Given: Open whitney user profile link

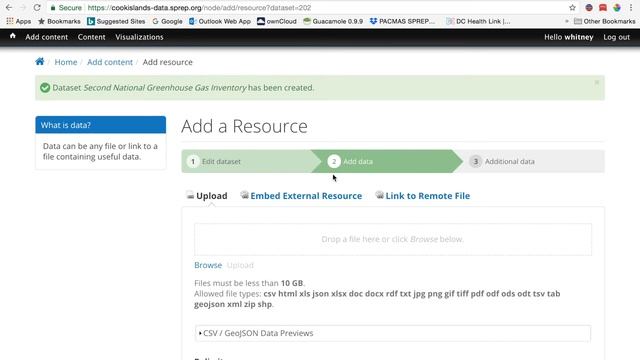Looking at the screenshot, I should (579, 37).
